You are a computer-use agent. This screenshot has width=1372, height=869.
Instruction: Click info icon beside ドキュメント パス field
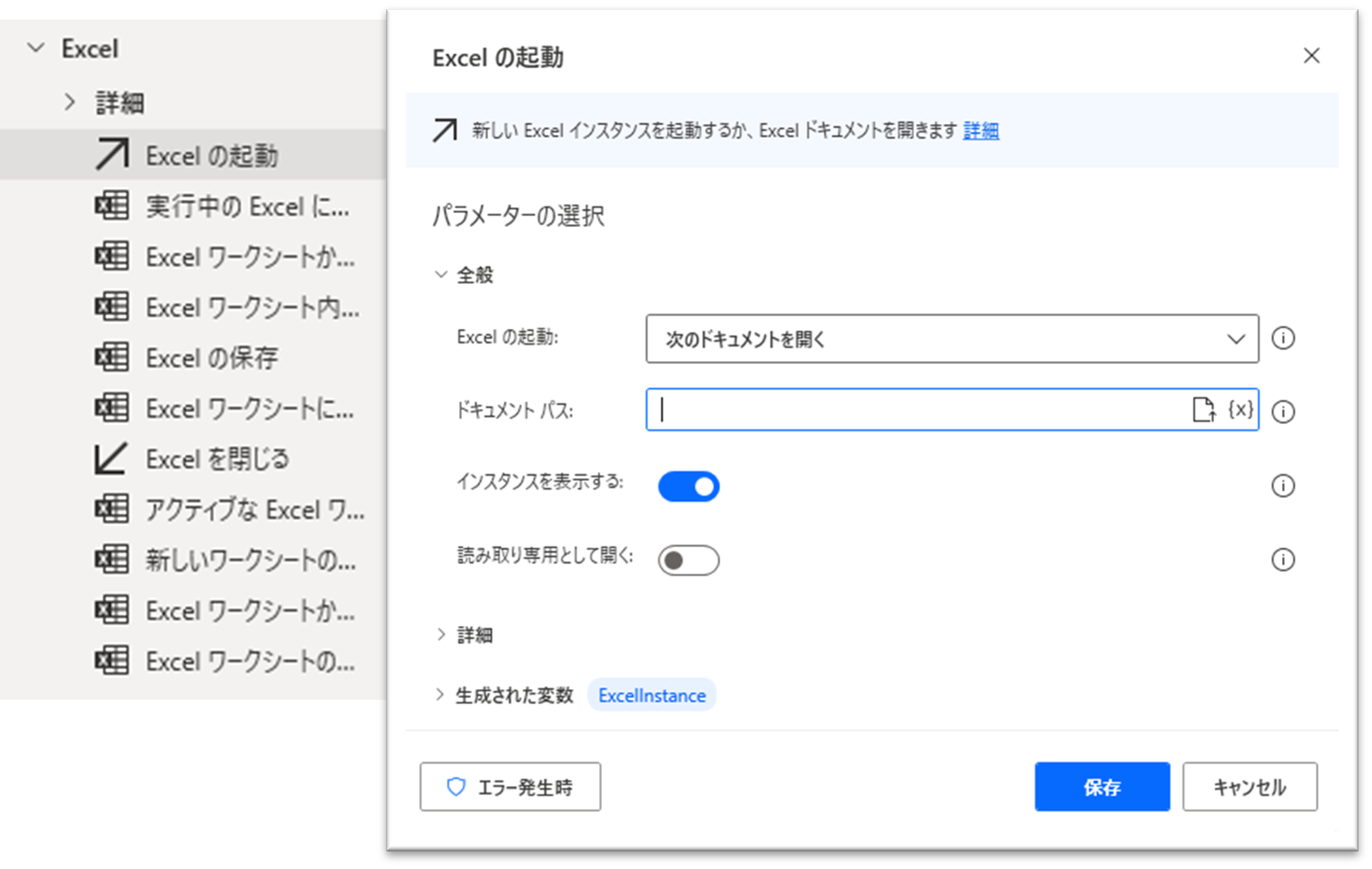click(1283, 411)
